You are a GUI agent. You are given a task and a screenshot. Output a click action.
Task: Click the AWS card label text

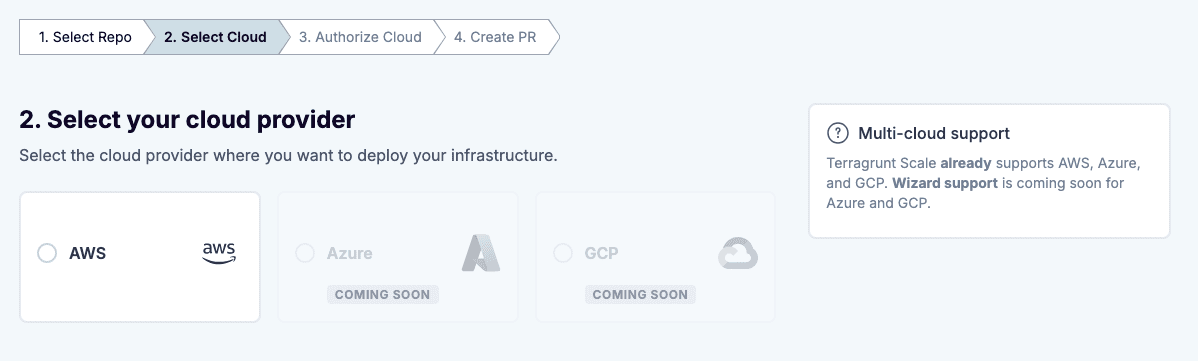point(87,253)
